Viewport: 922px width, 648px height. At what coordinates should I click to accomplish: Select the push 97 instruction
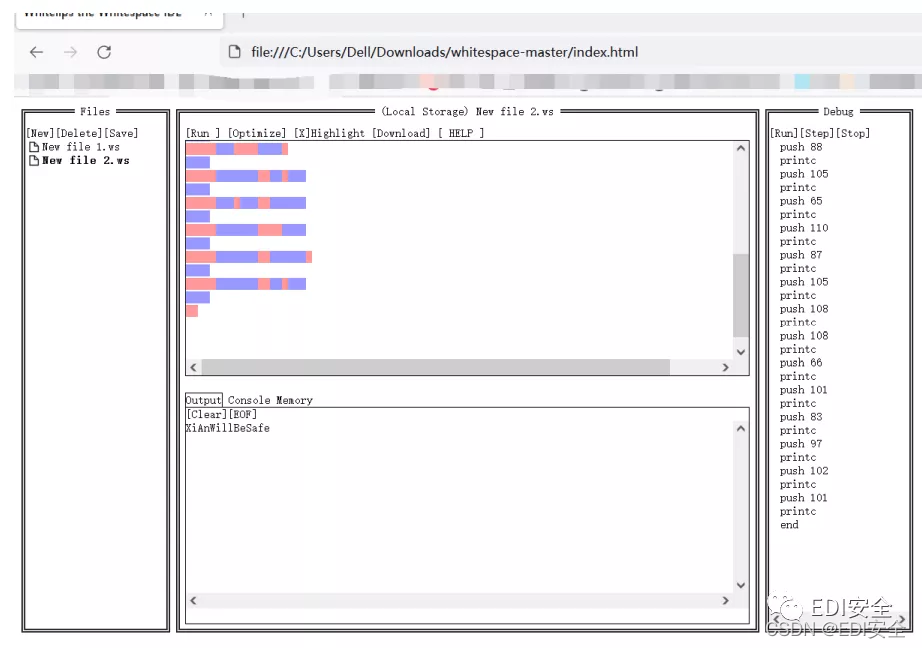point(801,444)
